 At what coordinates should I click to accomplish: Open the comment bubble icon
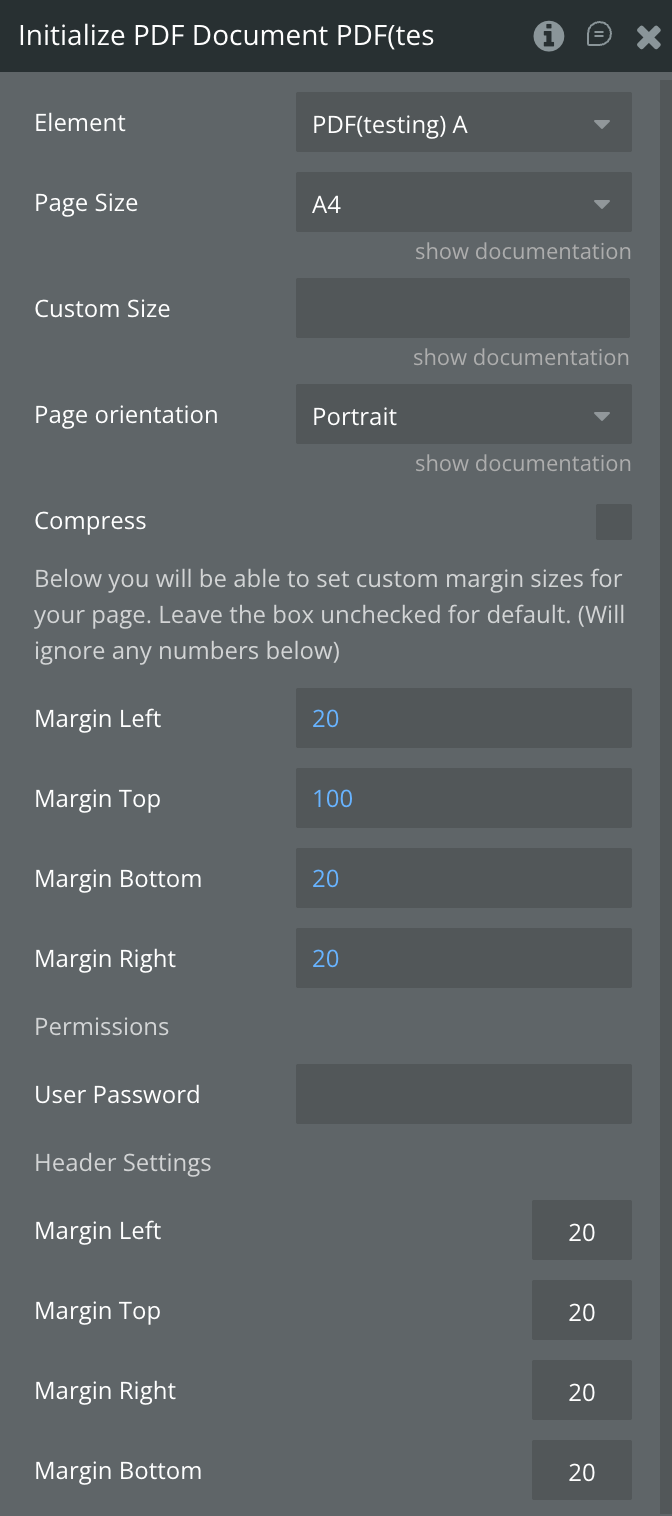(x=599, y=36)
